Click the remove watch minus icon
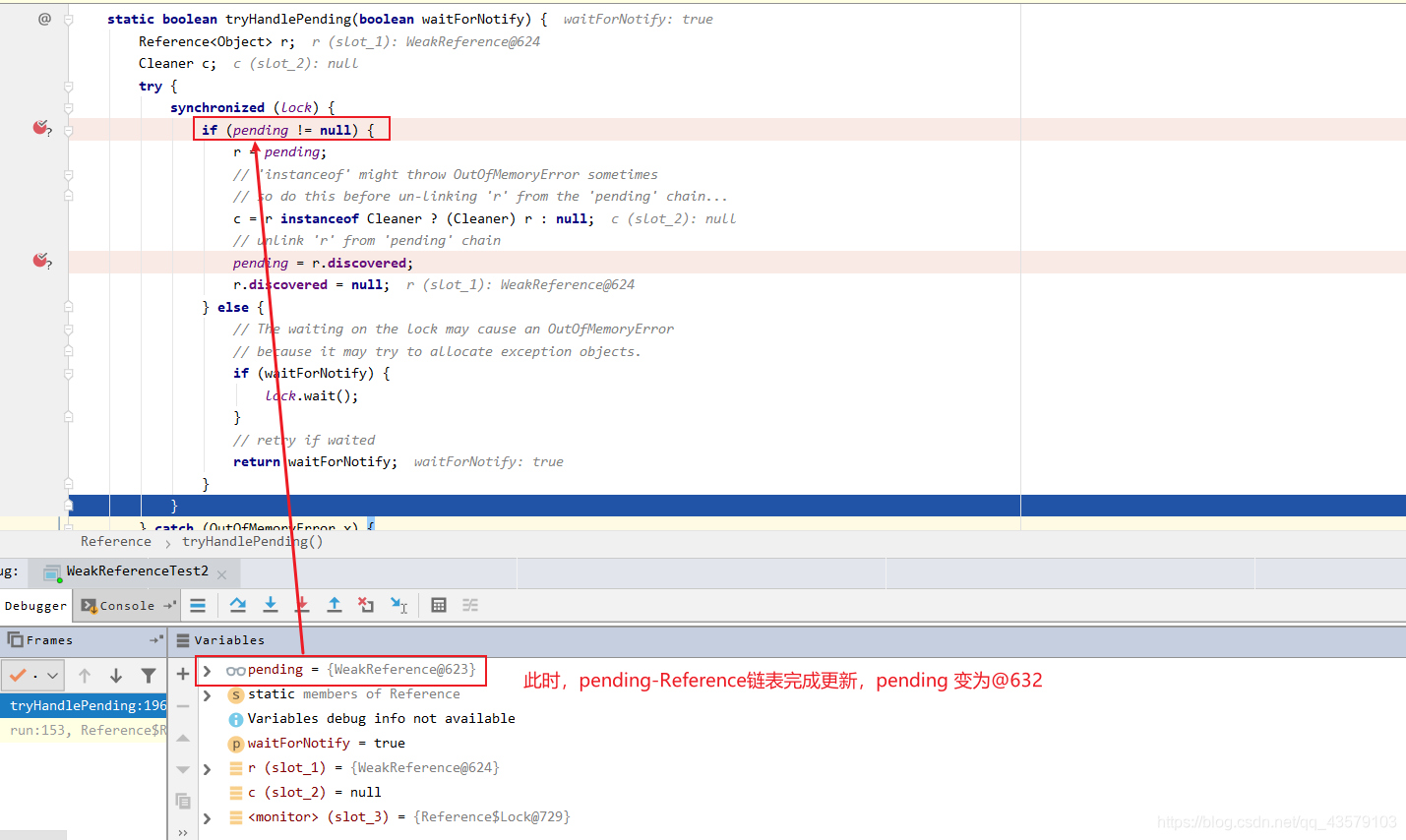This screenshot has width=1406, height=840. 182,705
